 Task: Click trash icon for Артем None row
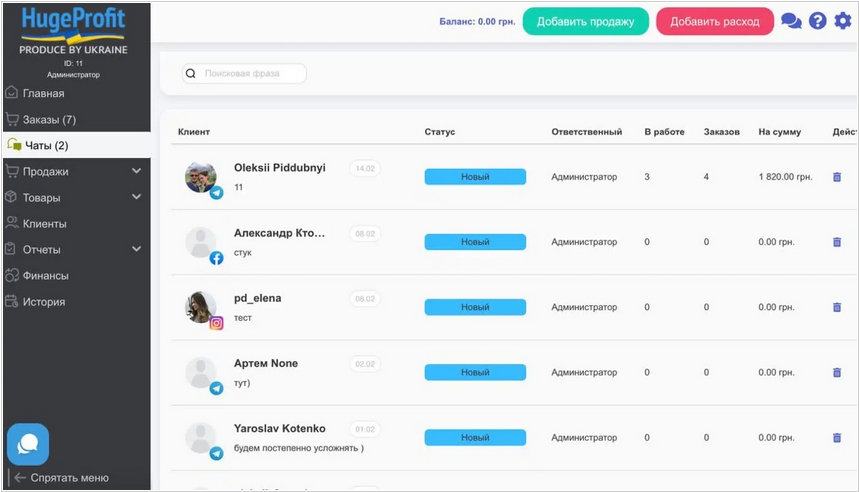pos(837,373)
